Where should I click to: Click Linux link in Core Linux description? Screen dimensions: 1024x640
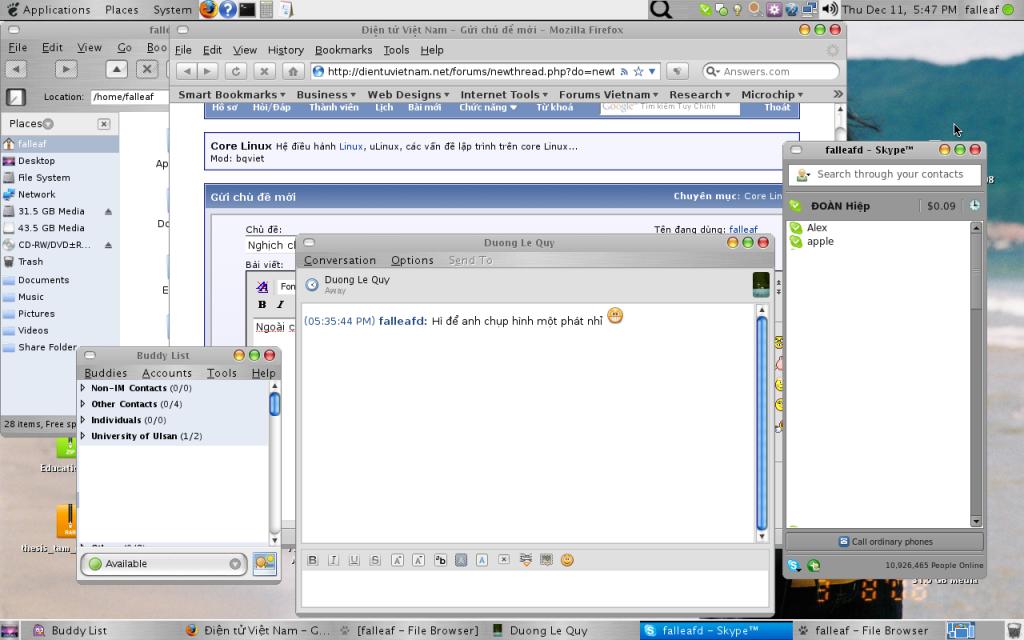tap(351, 146)
